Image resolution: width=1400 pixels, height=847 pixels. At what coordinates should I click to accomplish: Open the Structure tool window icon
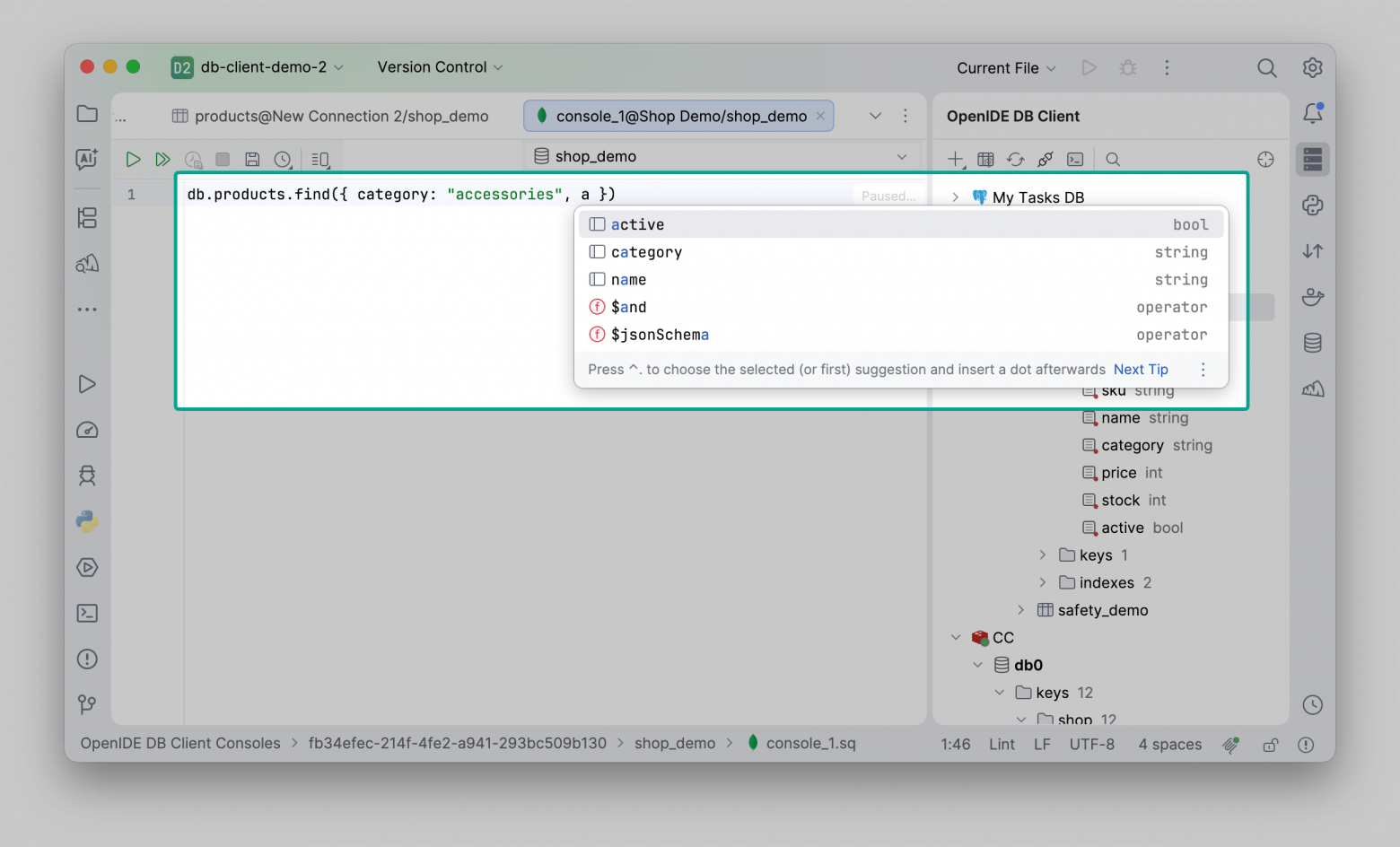click(87, 218)
